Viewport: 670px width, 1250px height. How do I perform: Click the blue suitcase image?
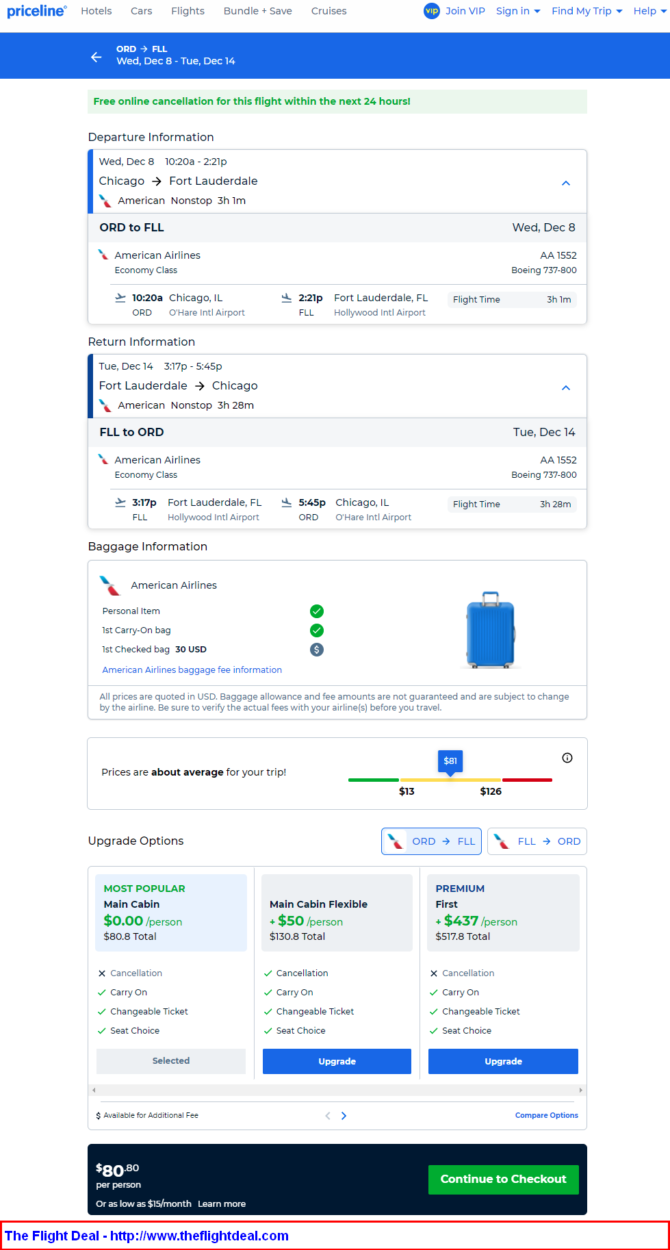coord(490,630)
